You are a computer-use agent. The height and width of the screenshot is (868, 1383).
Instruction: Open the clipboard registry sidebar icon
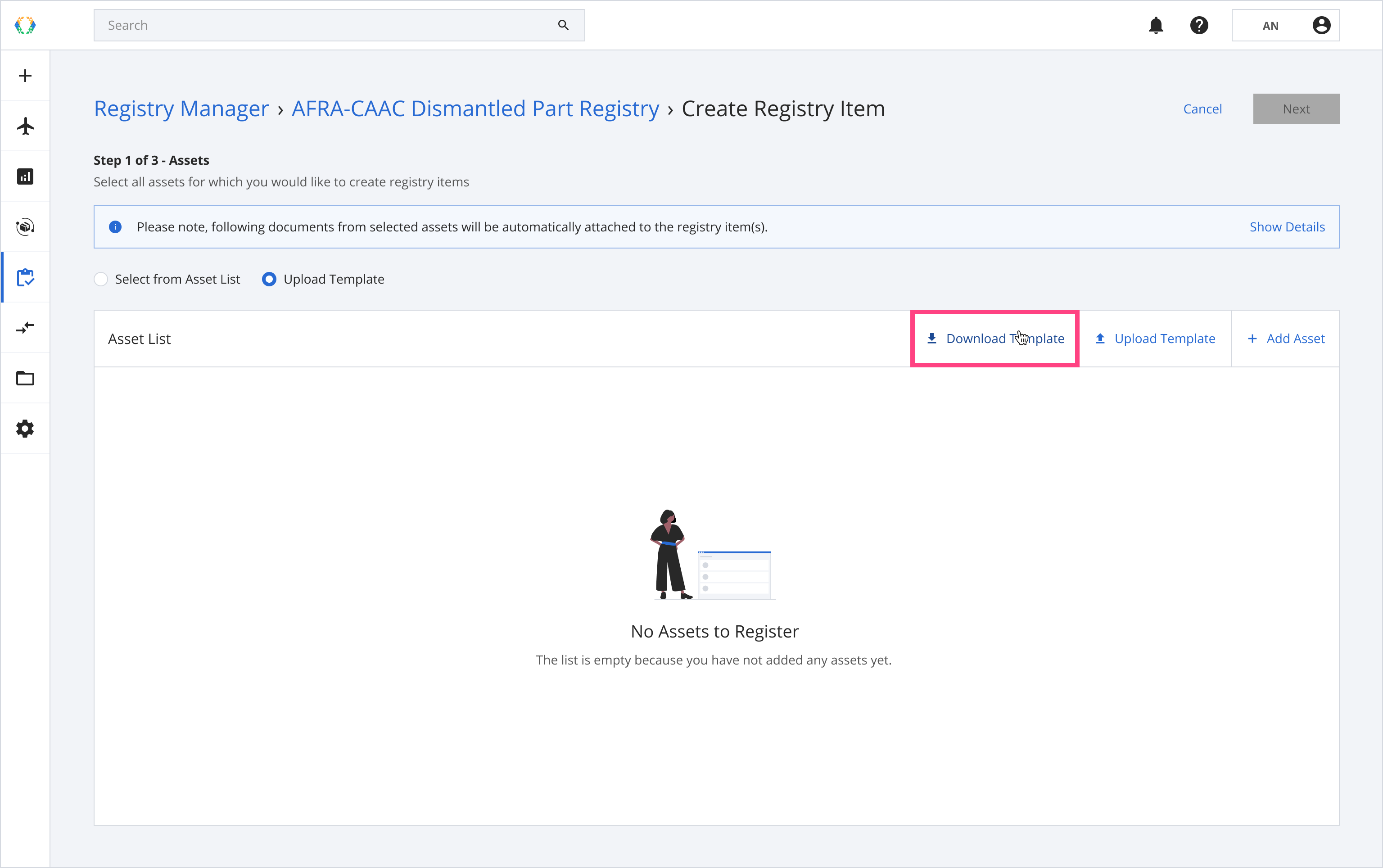tap(25, 277)
